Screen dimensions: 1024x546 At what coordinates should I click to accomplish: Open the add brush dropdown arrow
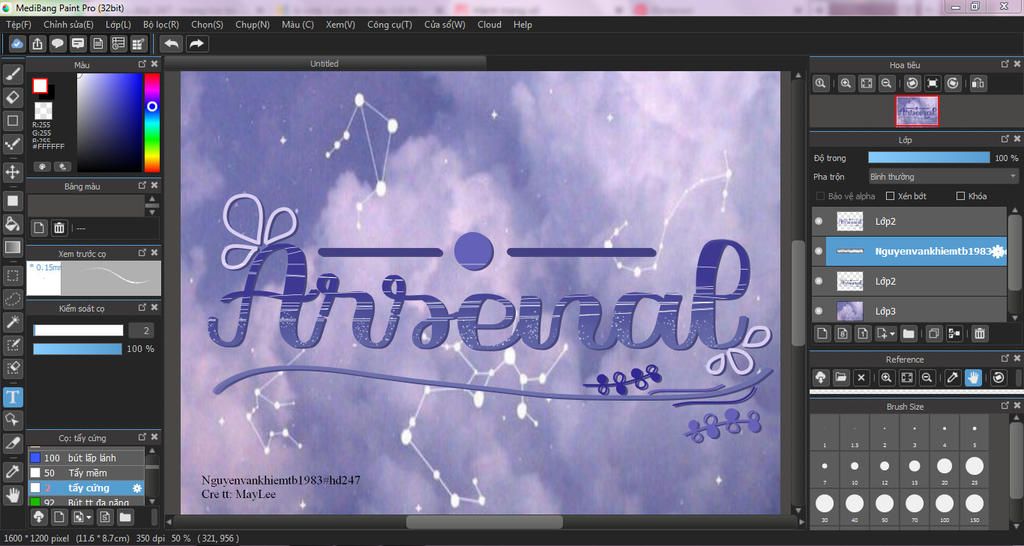(89, 518)
